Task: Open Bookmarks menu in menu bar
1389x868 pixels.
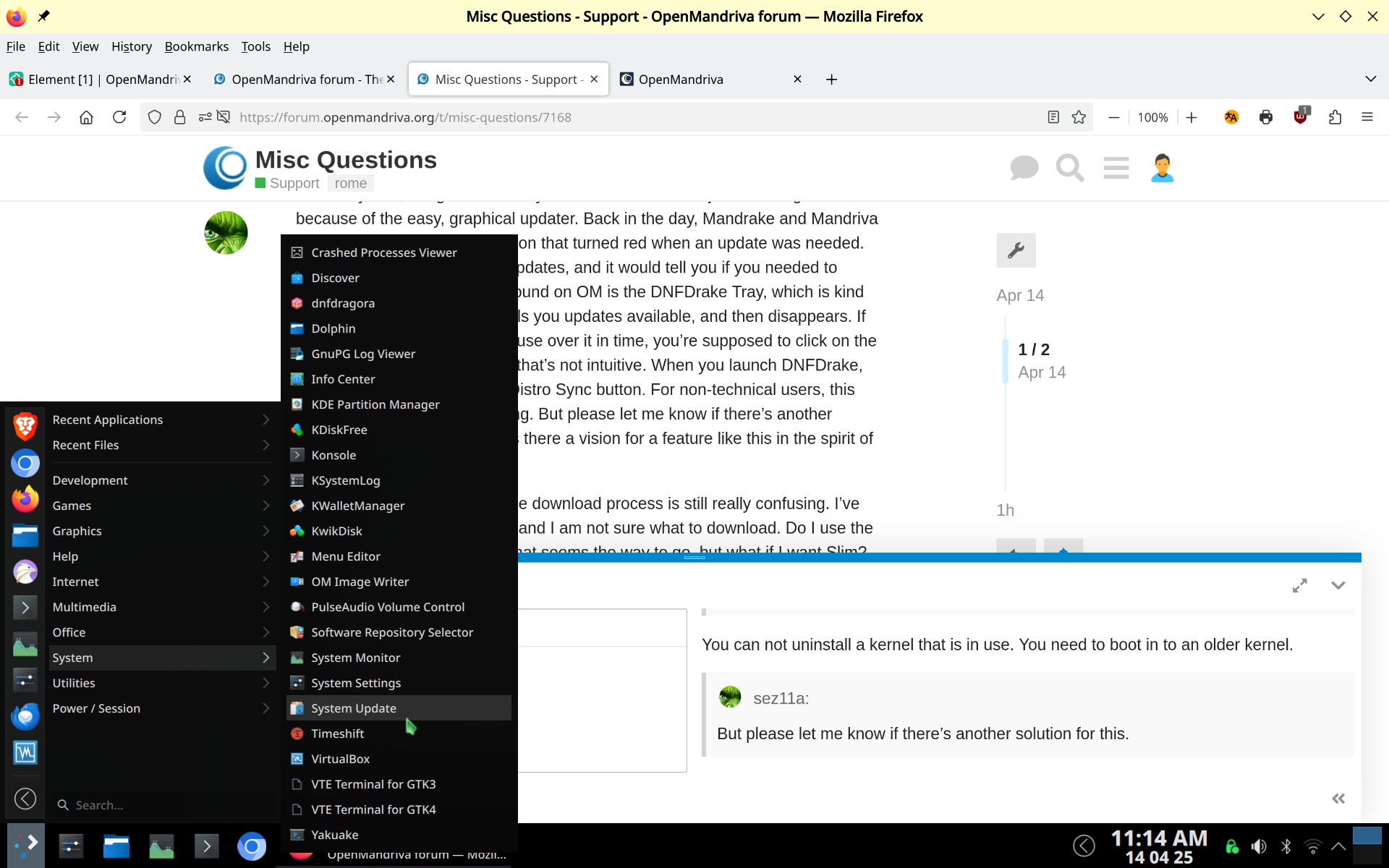Action: tap(196, 46)
